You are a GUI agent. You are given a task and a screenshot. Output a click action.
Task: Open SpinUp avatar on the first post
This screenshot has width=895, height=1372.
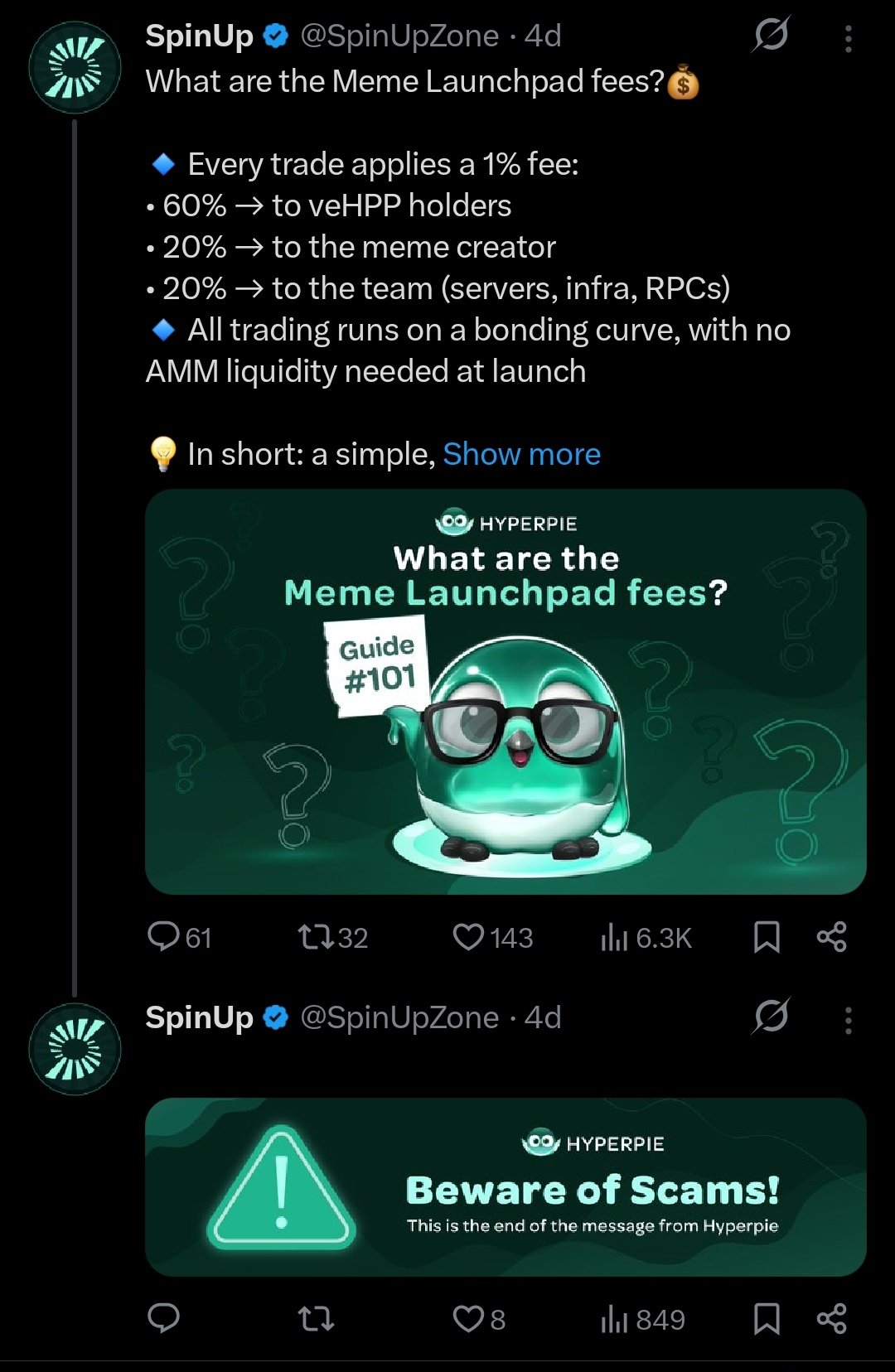coord(75,67)
